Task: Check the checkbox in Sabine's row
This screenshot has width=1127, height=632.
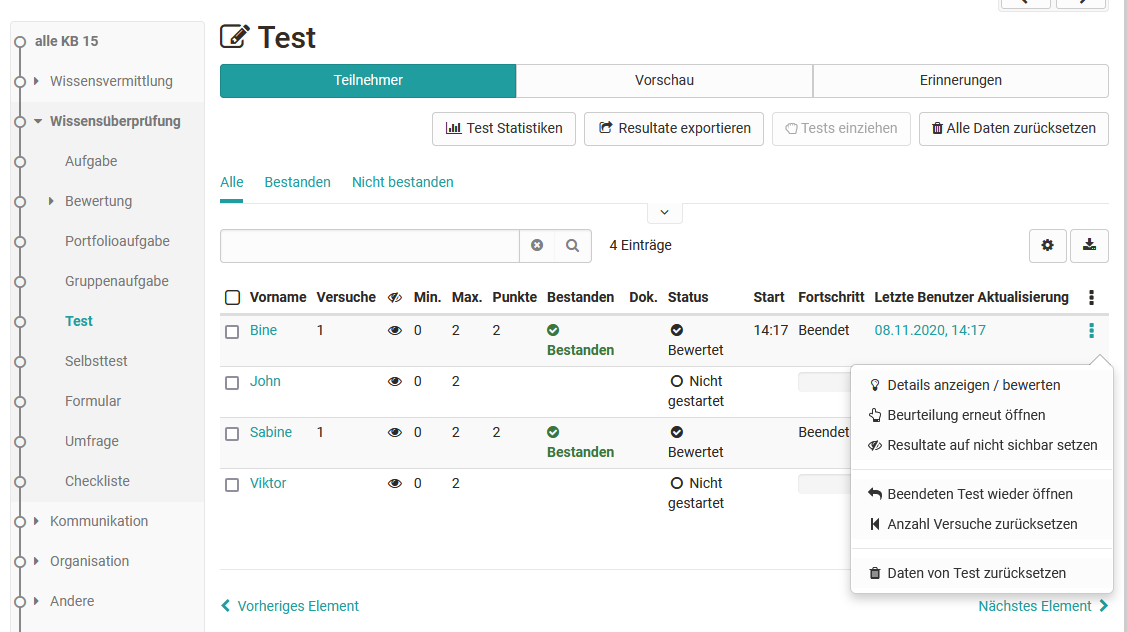Action: [231, 431]
